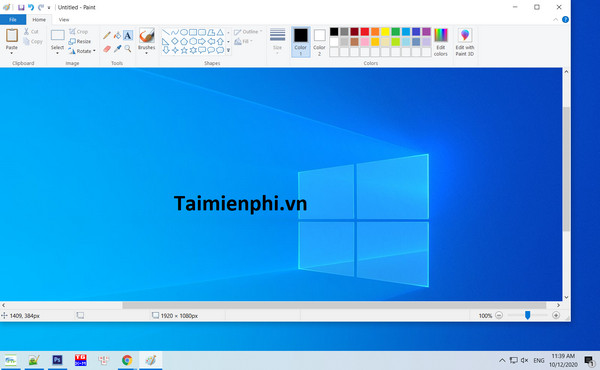Choose the Right triangle shape
The height and width of the screenshot is (370, 600).
[166, 41]
